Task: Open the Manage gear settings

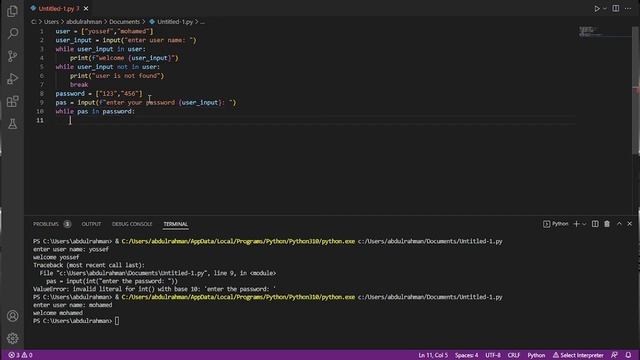Action: pyautogui.click(x=12, y=338)
